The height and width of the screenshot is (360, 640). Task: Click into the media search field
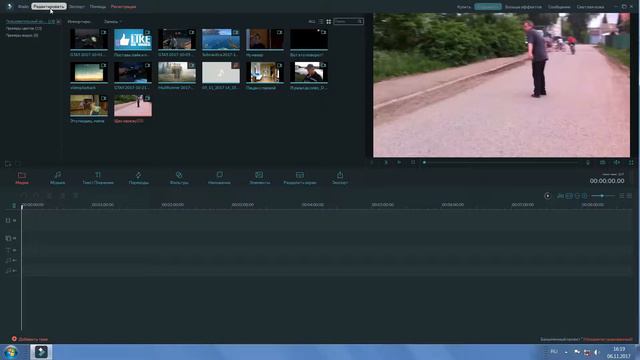(348, 21)
